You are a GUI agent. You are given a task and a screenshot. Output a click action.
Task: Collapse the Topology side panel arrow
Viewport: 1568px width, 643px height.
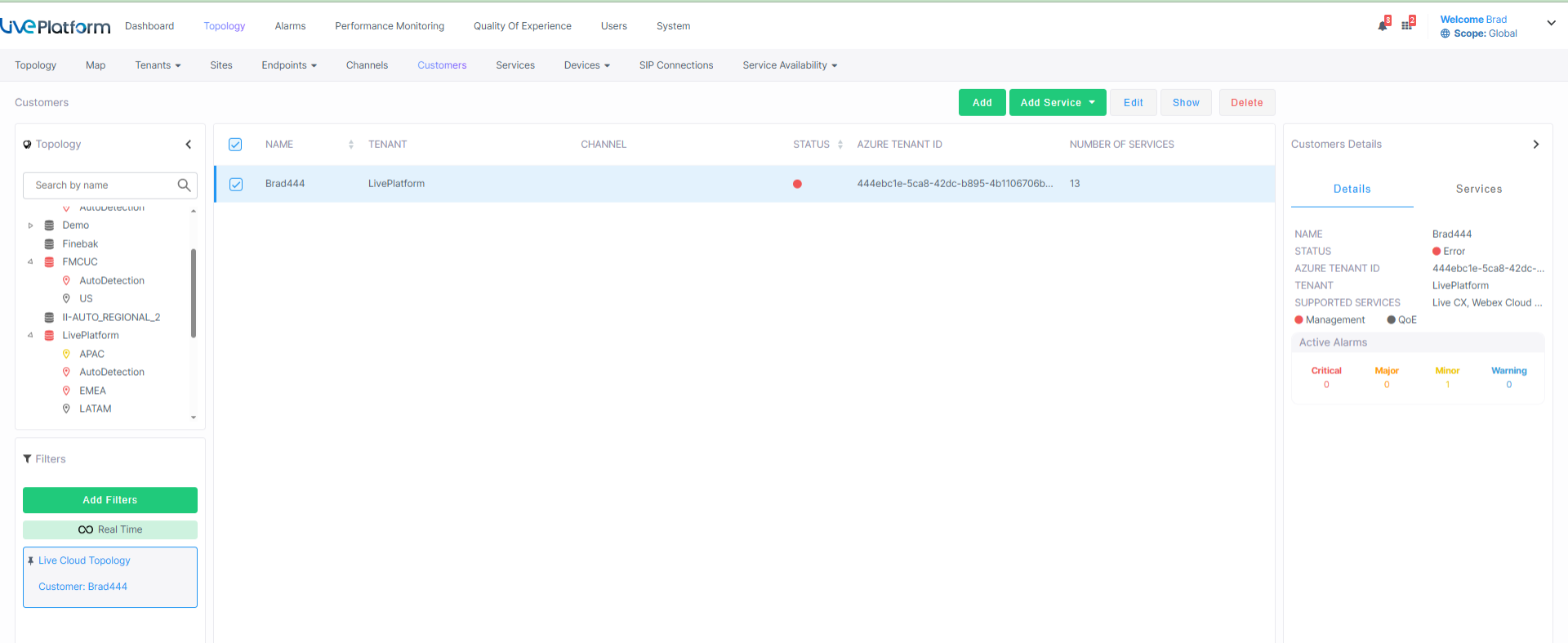189,145
